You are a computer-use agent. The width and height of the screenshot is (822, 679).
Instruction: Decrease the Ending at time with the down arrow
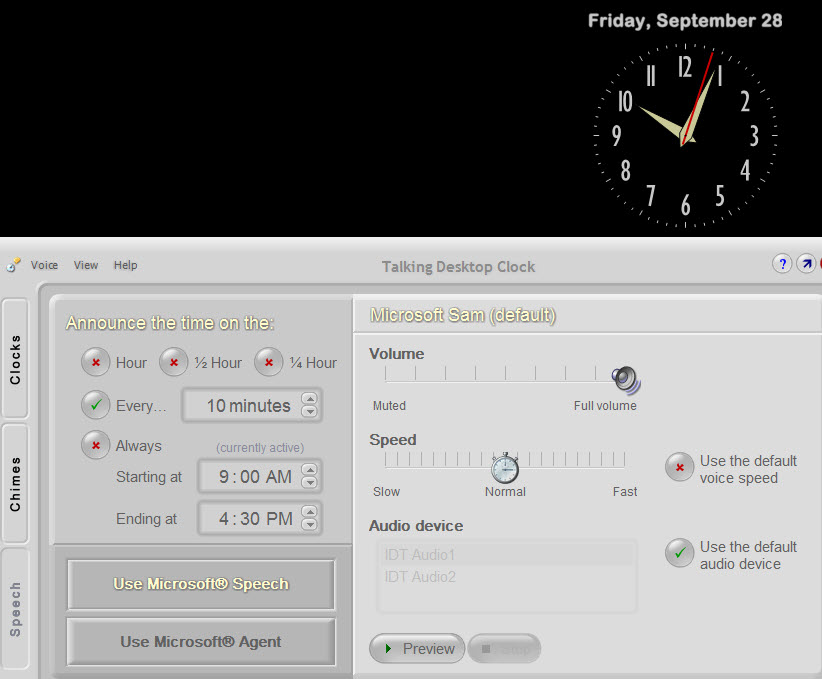click(310, 524)
